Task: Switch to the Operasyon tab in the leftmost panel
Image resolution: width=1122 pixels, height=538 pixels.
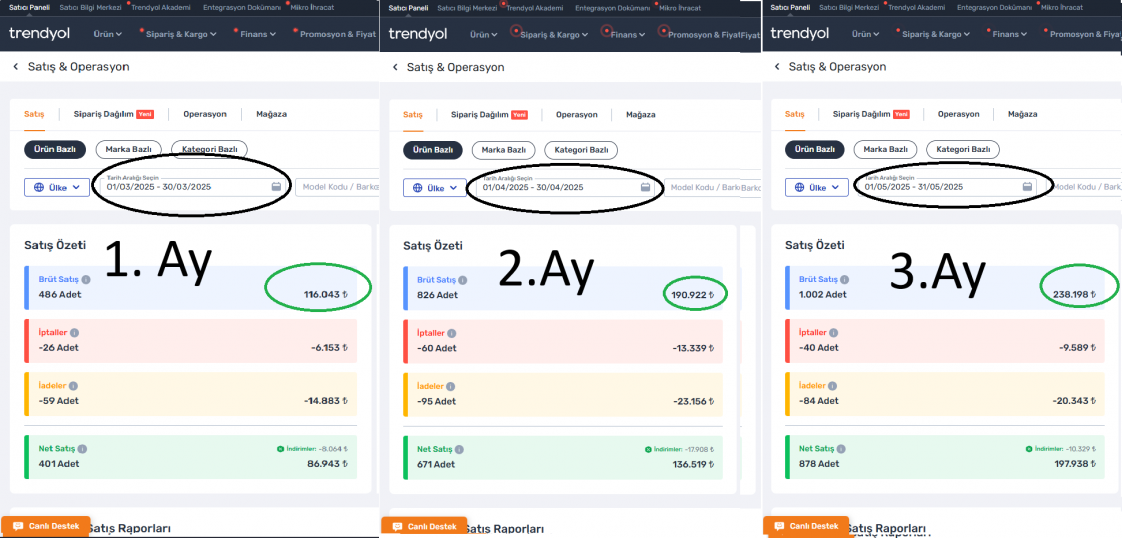Action: click(204, 114)
